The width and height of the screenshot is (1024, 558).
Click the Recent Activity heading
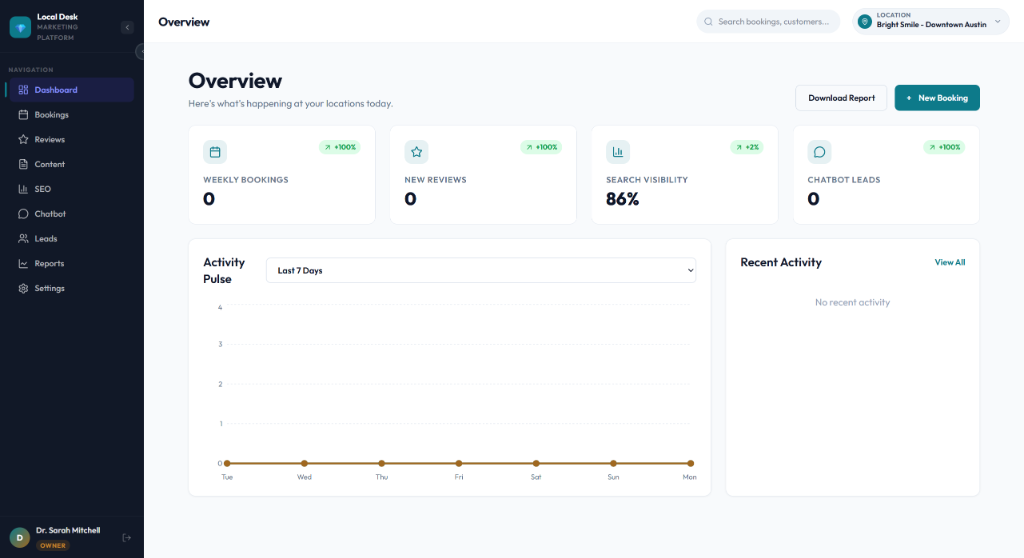click(781, 263)
